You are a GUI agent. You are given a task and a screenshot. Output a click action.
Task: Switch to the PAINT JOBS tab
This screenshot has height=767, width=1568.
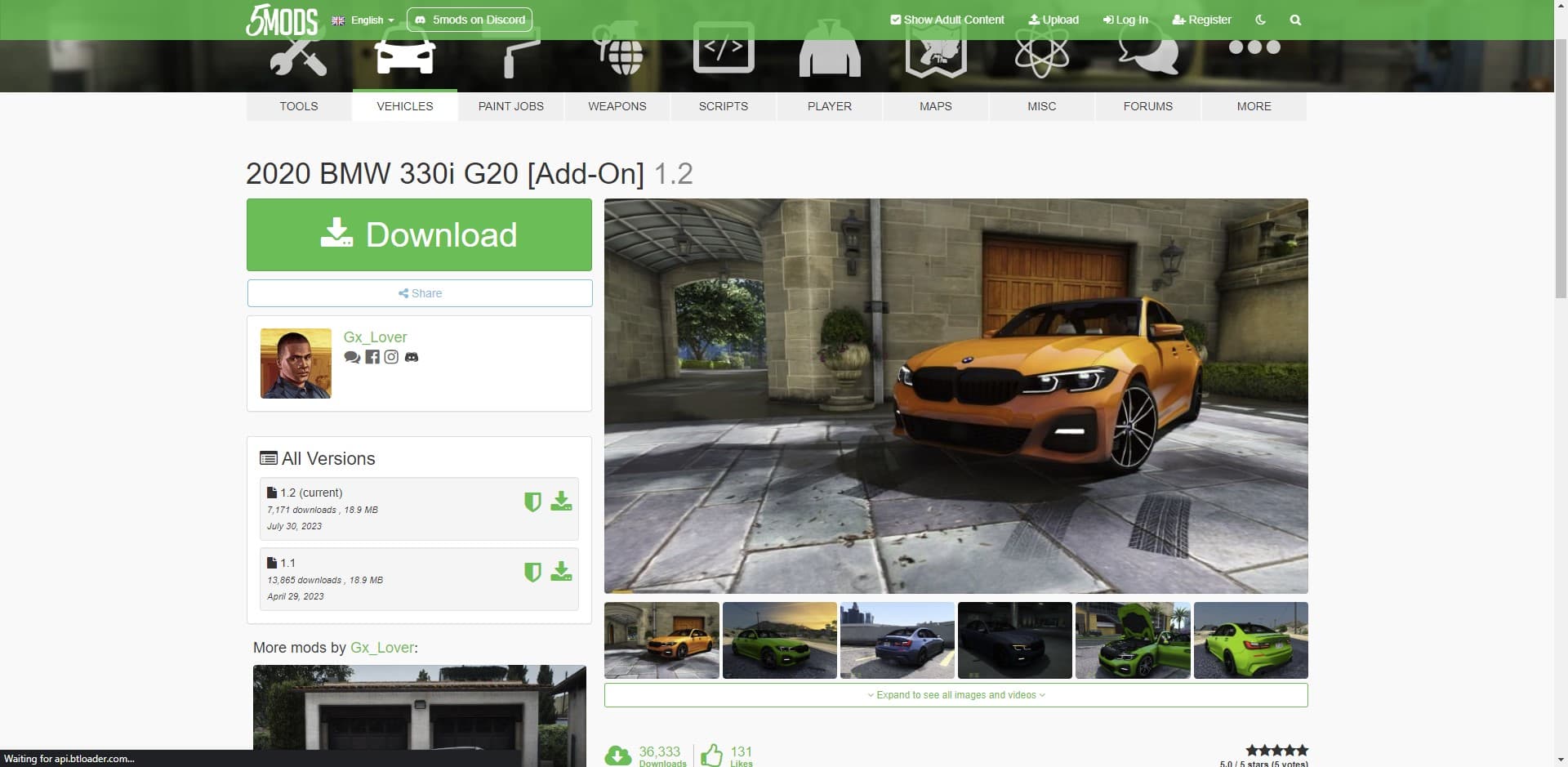click(510, 106)
